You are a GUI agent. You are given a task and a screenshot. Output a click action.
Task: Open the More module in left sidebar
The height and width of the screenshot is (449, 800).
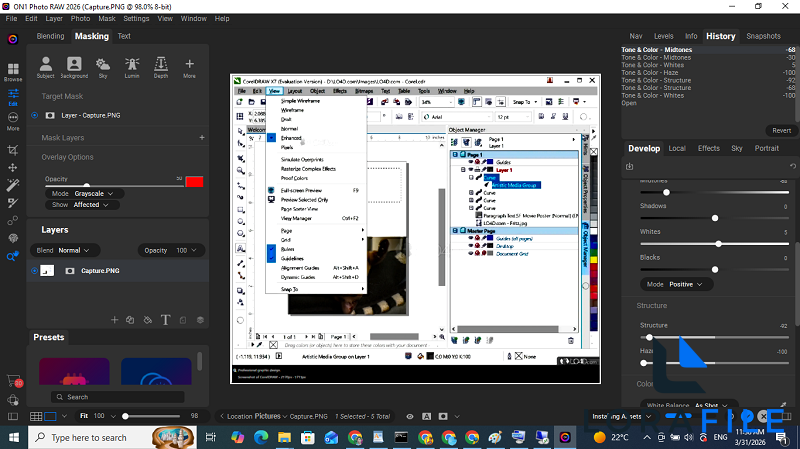pyautogui.click(x=13, y=121)
